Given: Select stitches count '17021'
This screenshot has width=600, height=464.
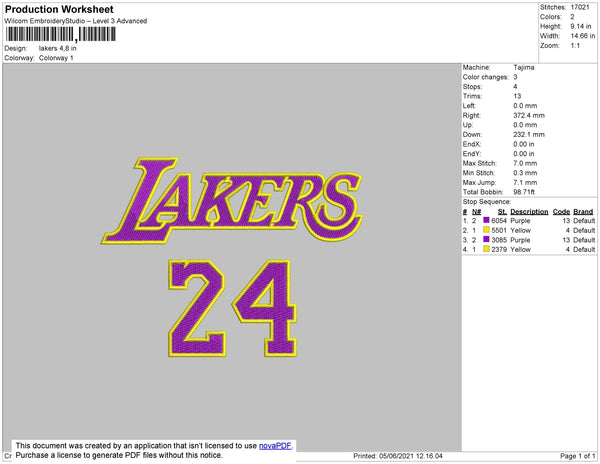Looking at the screenshot, I should point(580,7).
